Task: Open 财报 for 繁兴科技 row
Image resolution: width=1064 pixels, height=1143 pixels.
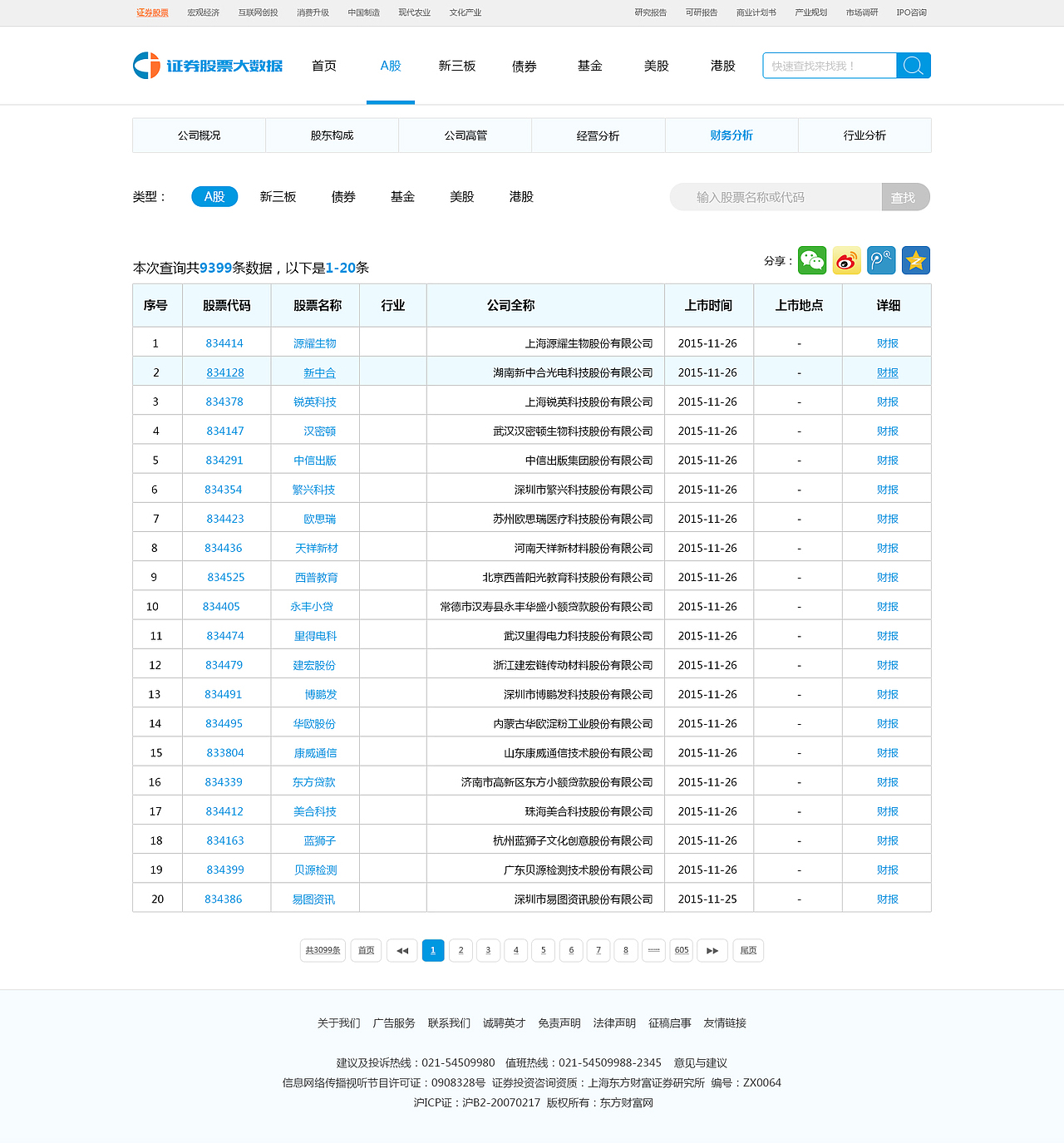Action: point(887,490)
